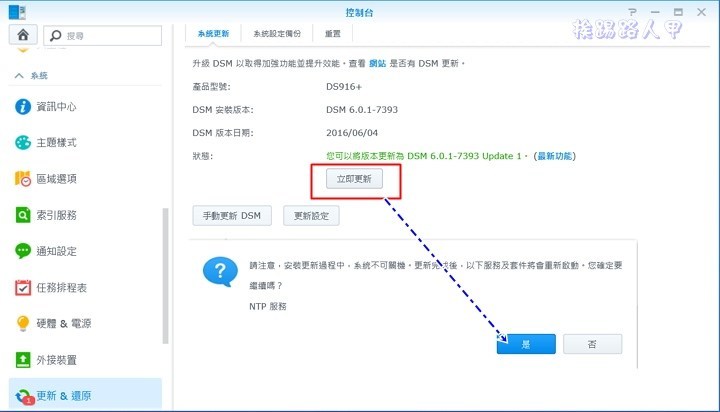
Task: Go to Control Panel home icon
Action: 23,35
